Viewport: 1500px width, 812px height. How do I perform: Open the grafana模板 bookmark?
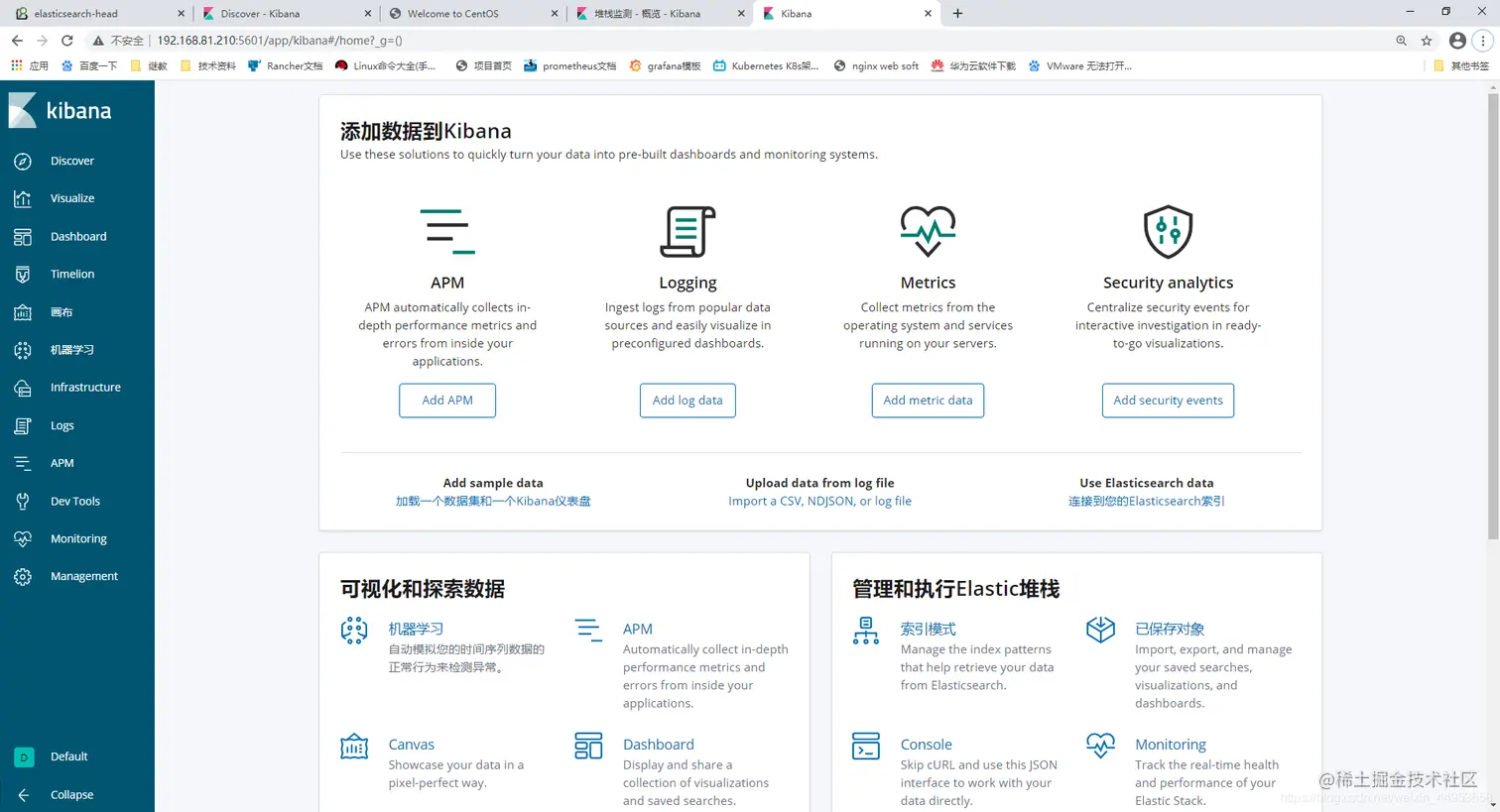pyautogui.click(x=665, y=66)
